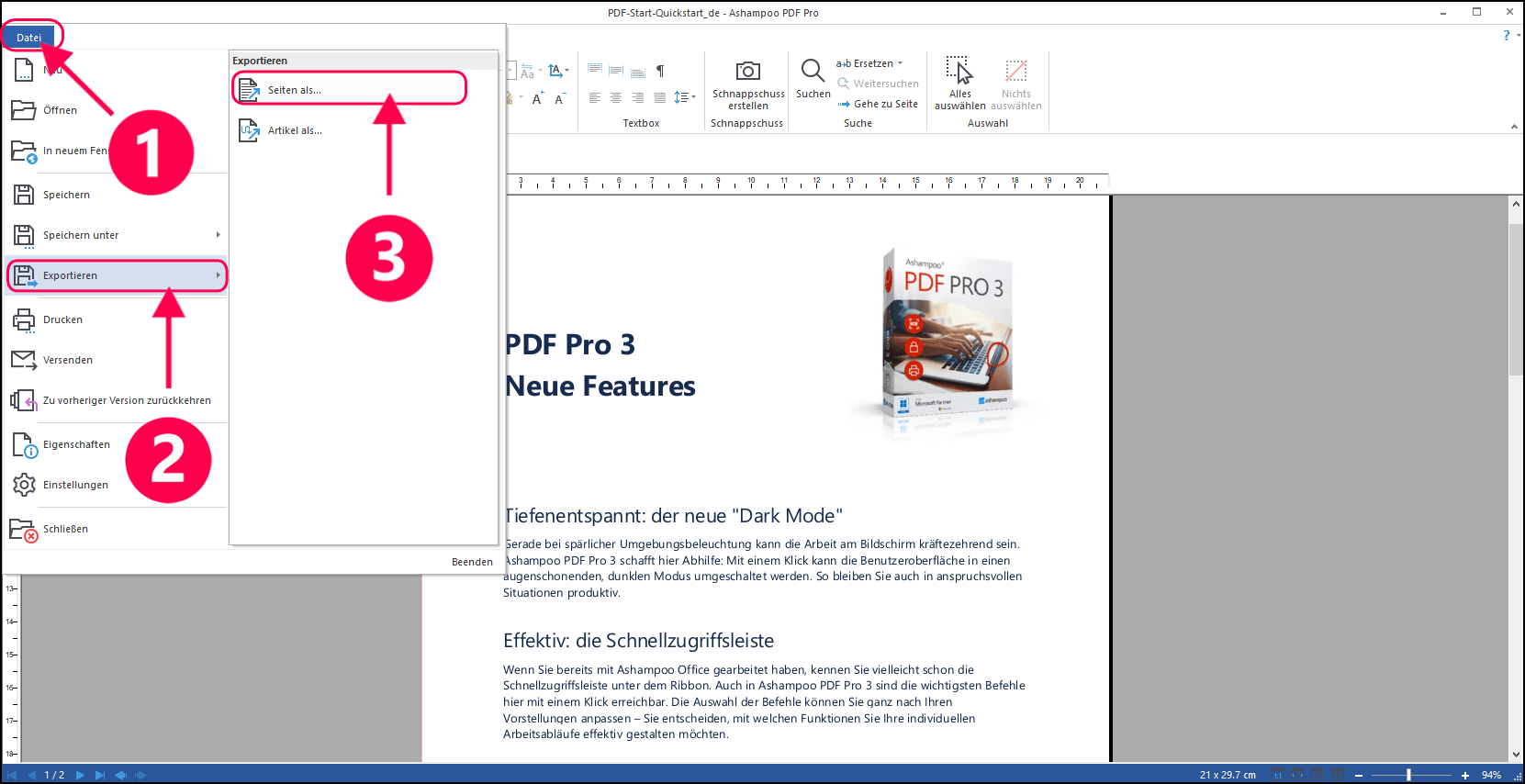Image resolution: width=1525 pixels, height=784 pixels.
Task: Select Speichern in the file menu
Action: coord(116,195)
